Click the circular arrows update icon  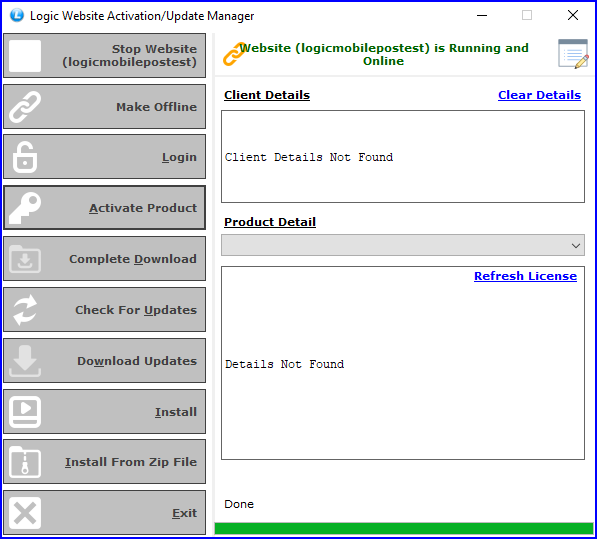tap(25, 310)
